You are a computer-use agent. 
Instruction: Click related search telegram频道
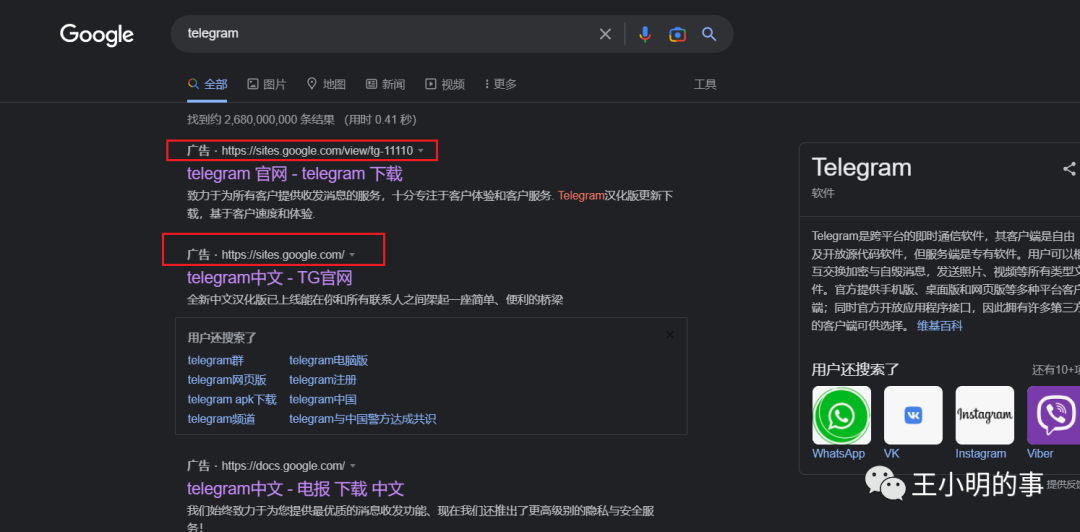221,418
